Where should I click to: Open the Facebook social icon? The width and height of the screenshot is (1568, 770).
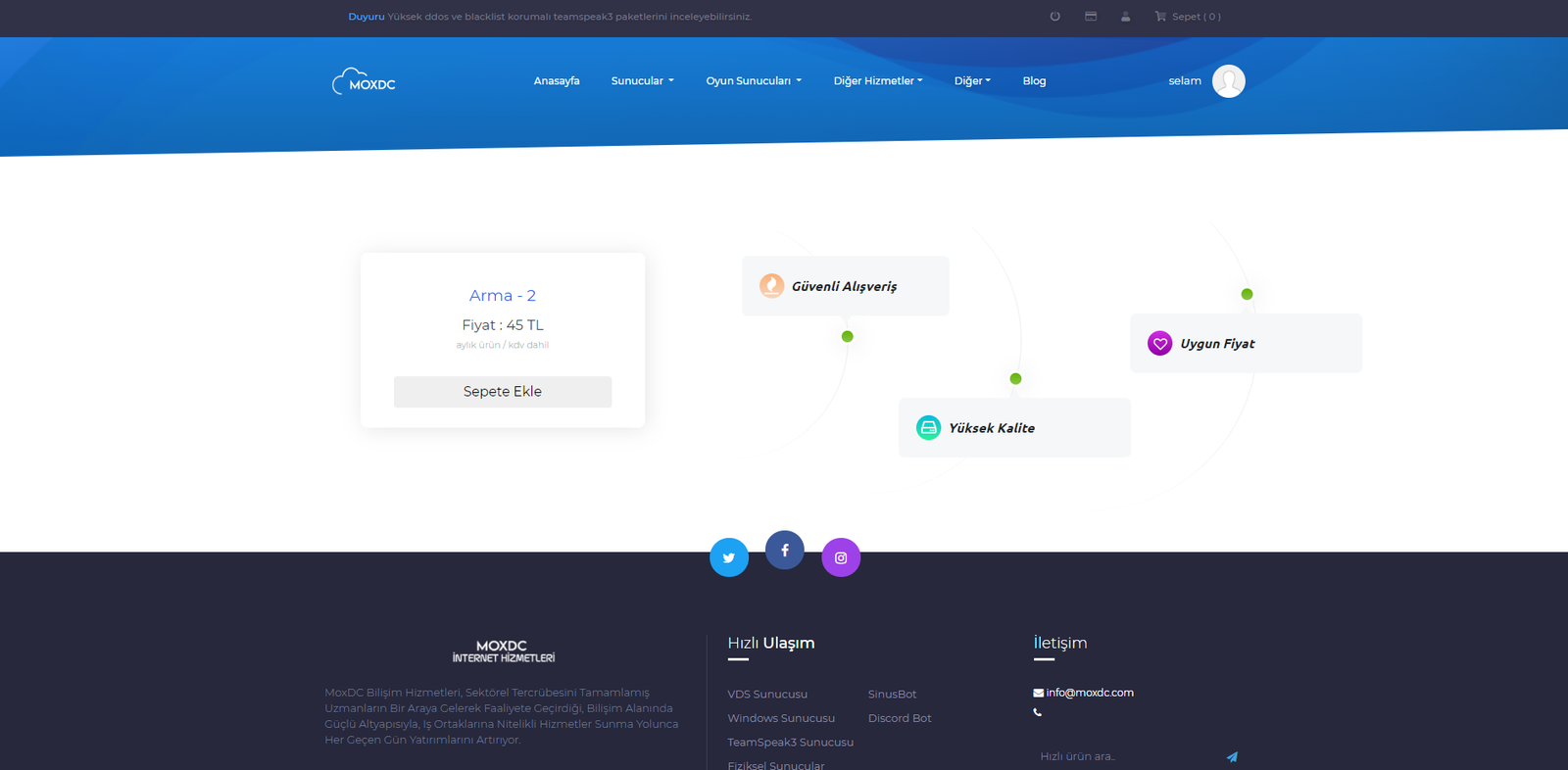click(x=784, y=551)
